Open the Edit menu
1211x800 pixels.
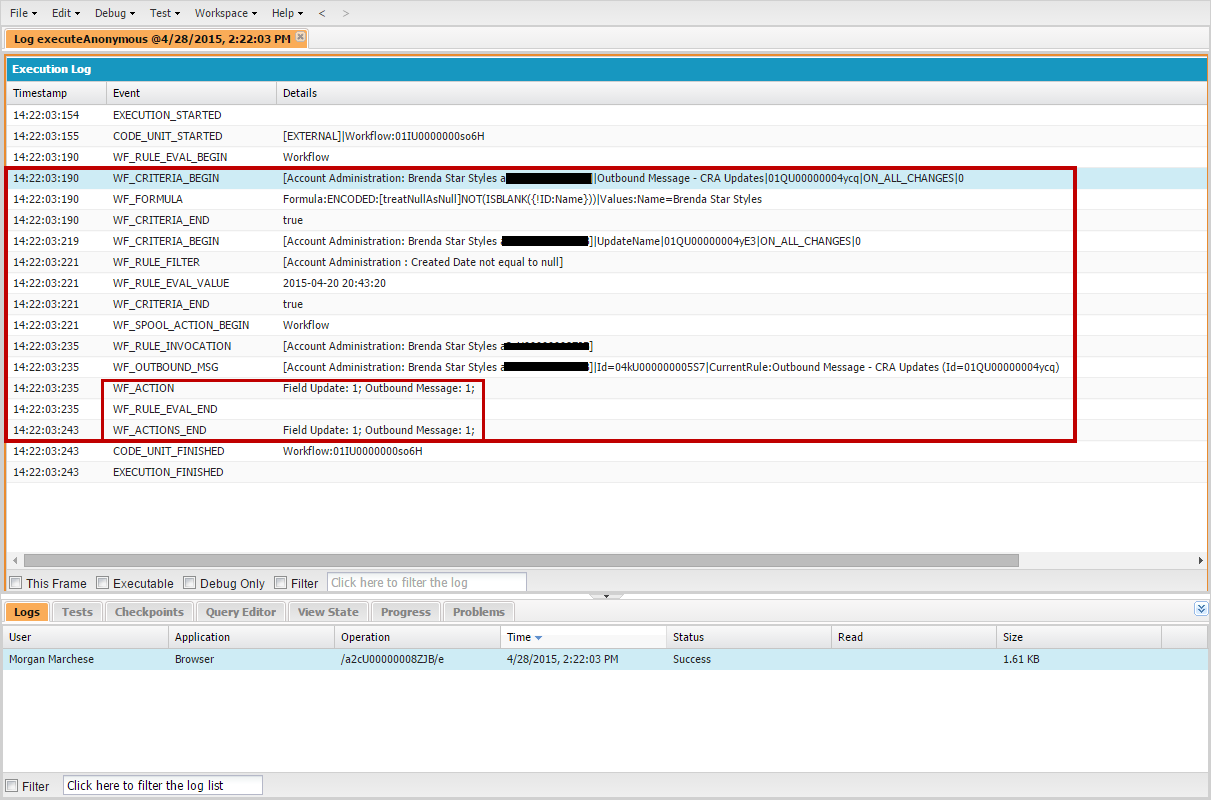click(66, 13)
